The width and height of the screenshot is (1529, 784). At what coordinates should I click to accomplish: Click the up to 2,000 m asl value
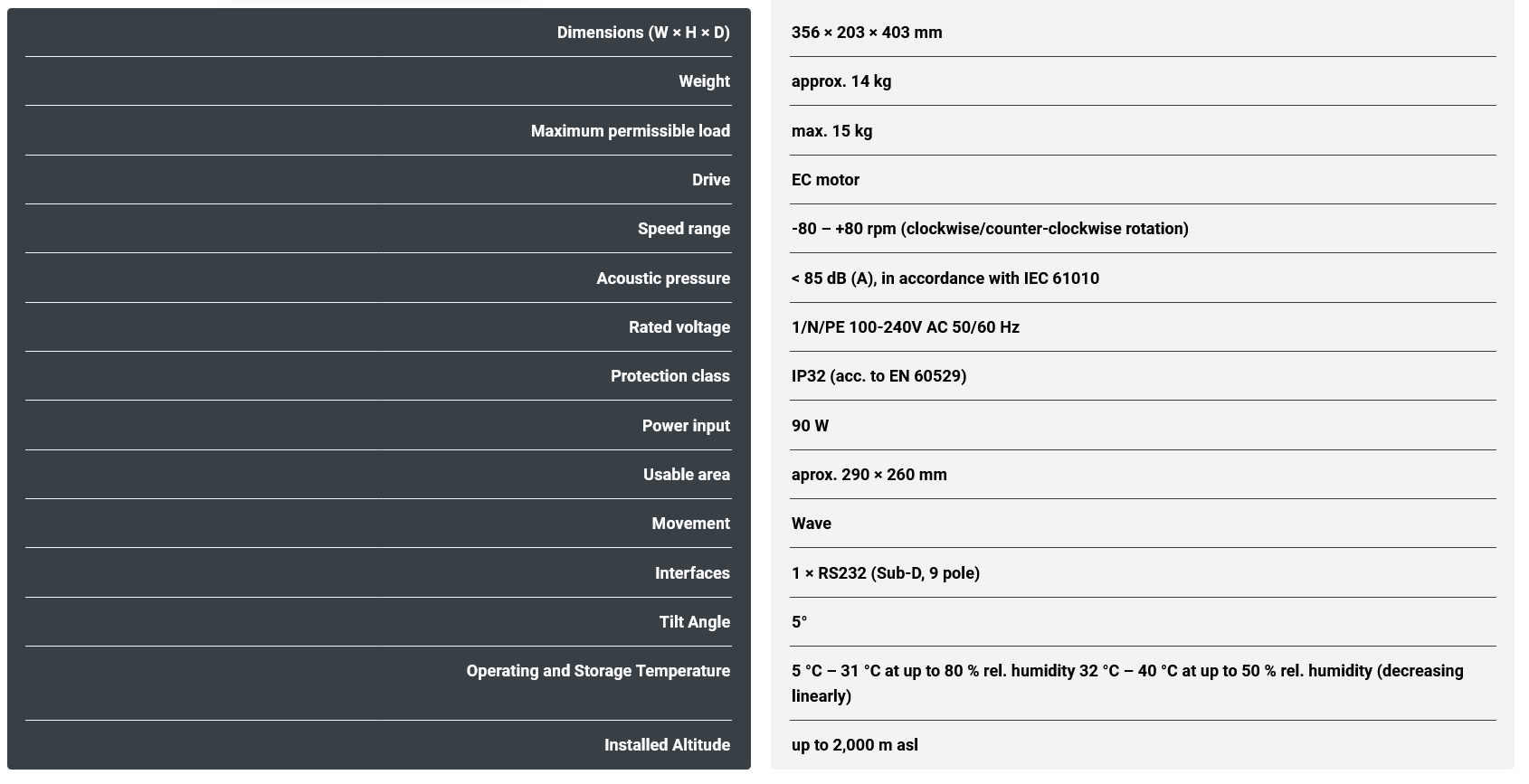coord(854,745)
